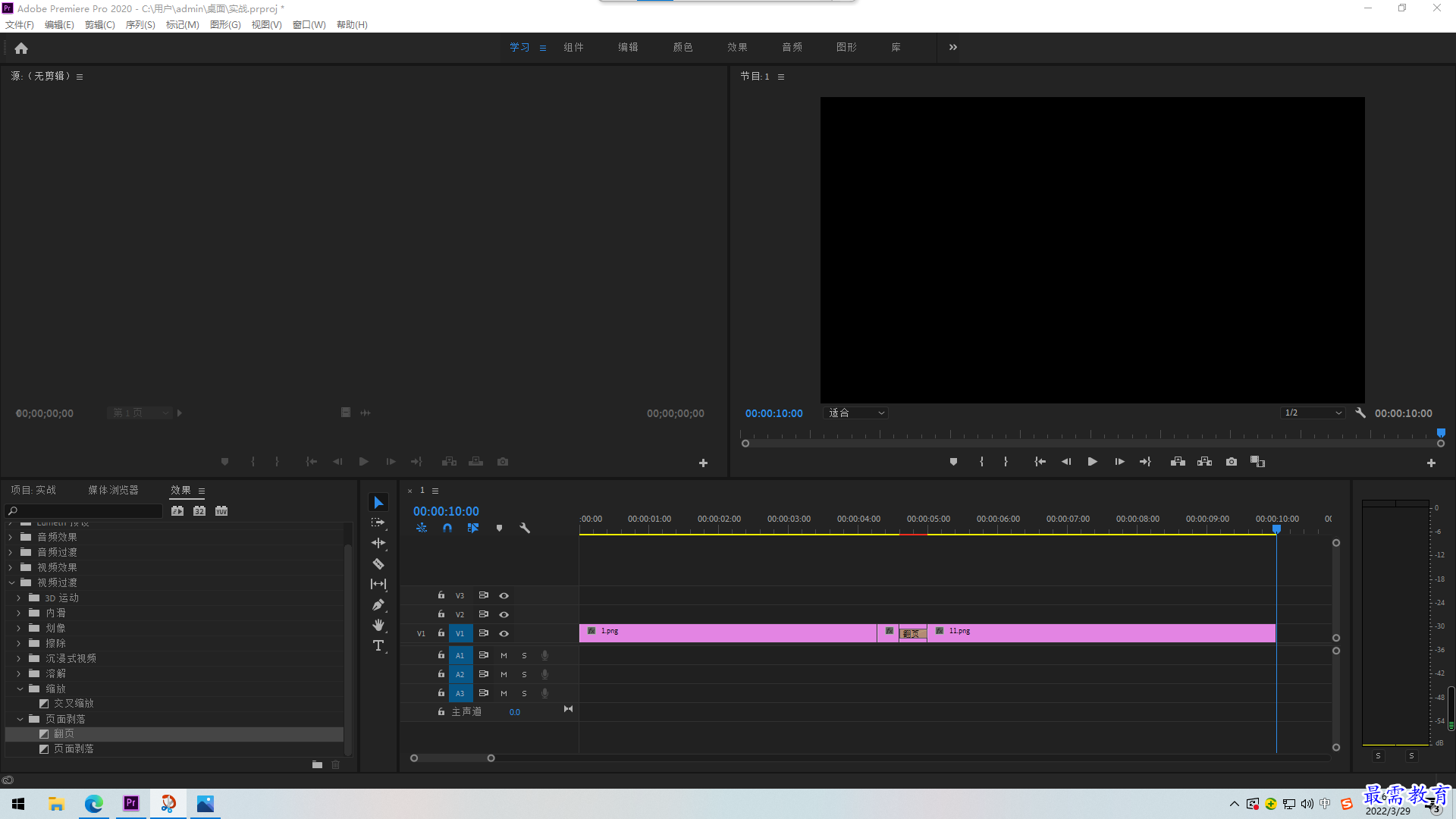1456x819 pixels.
Task: Expand the 视频效果 folder
Action: 11,567
